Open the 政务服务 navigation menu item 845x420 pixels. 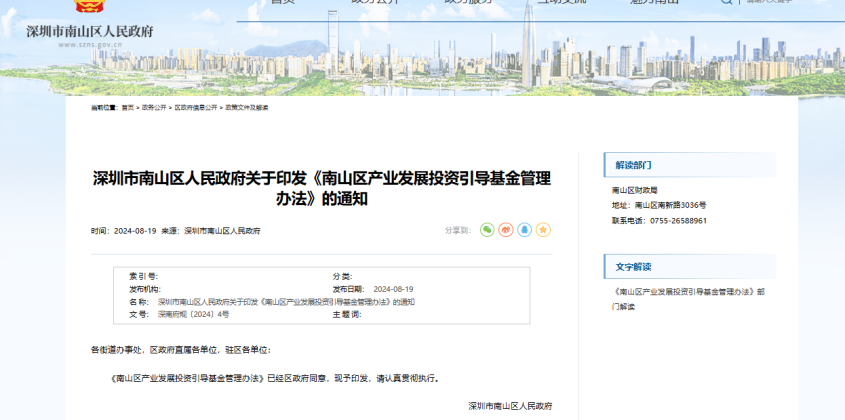[x=468, y=3]
